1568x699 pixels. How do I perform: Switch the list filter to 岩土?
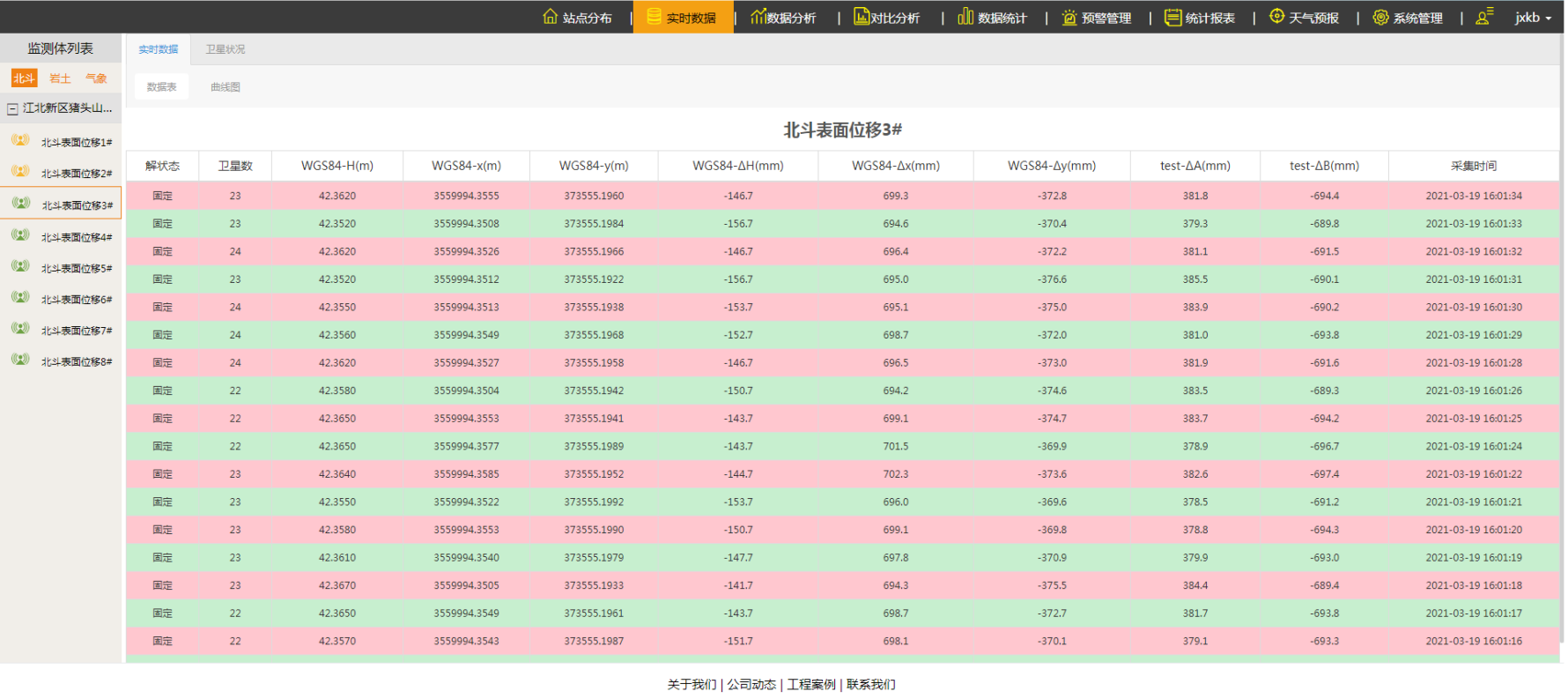(x=60, y=78)
